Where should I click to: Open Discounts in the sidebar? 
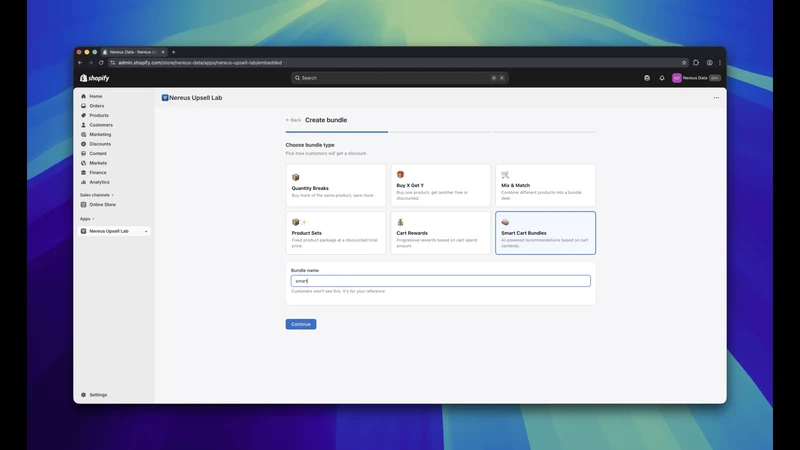pos(99,144)
